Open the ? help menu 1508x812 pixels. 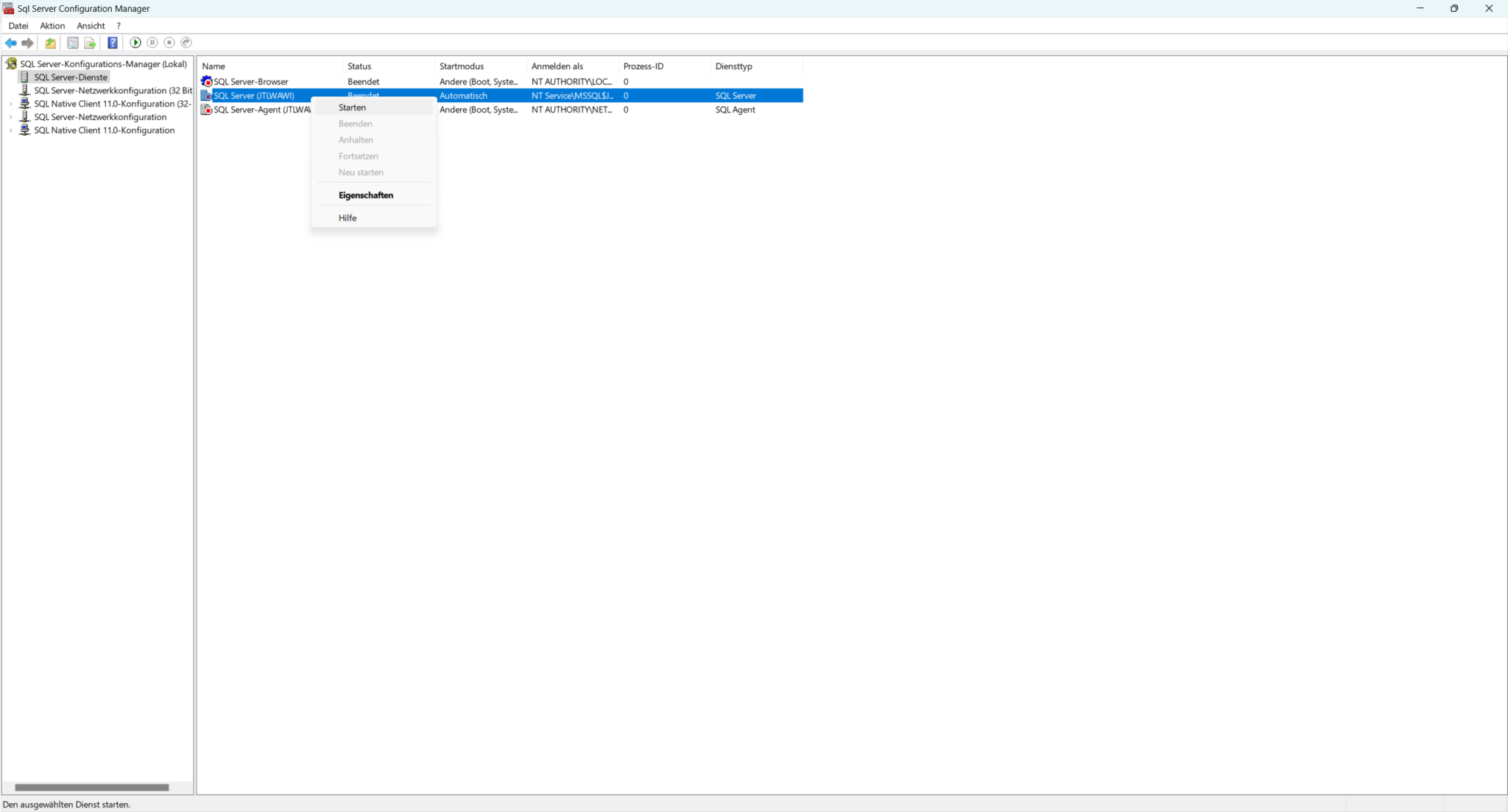point(119,26)
